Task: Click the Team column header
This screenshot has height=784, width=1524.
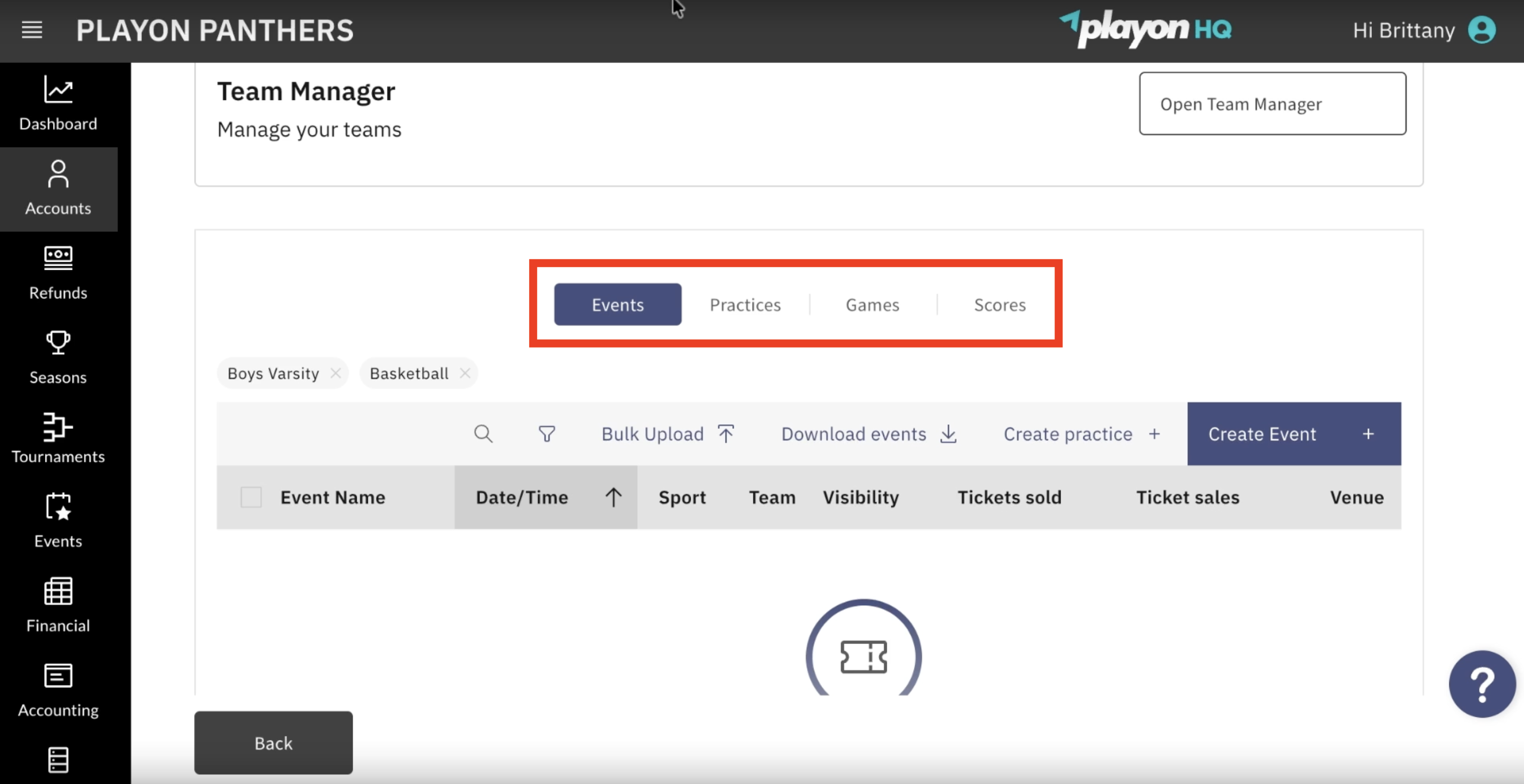Action: tap(772, 497)
